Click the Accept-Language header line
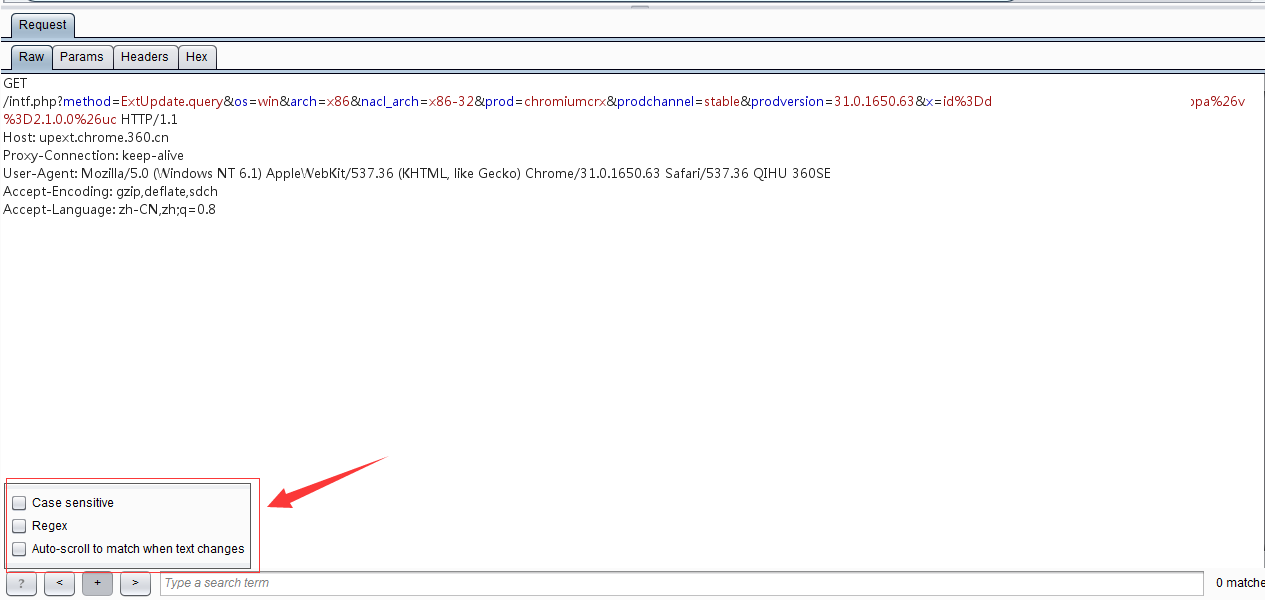 109,210
